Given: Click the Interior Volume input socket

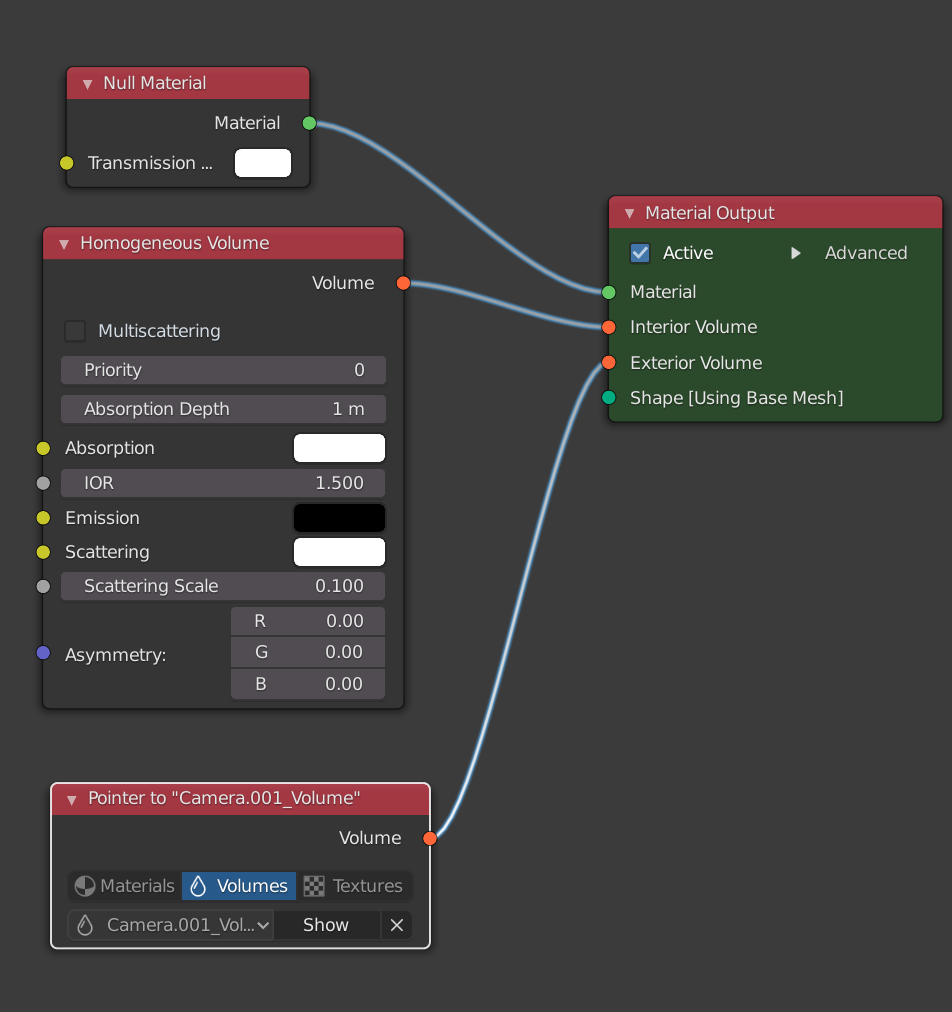Looking at the screenshot, I should pyautogui.click(x=608, y=327).
